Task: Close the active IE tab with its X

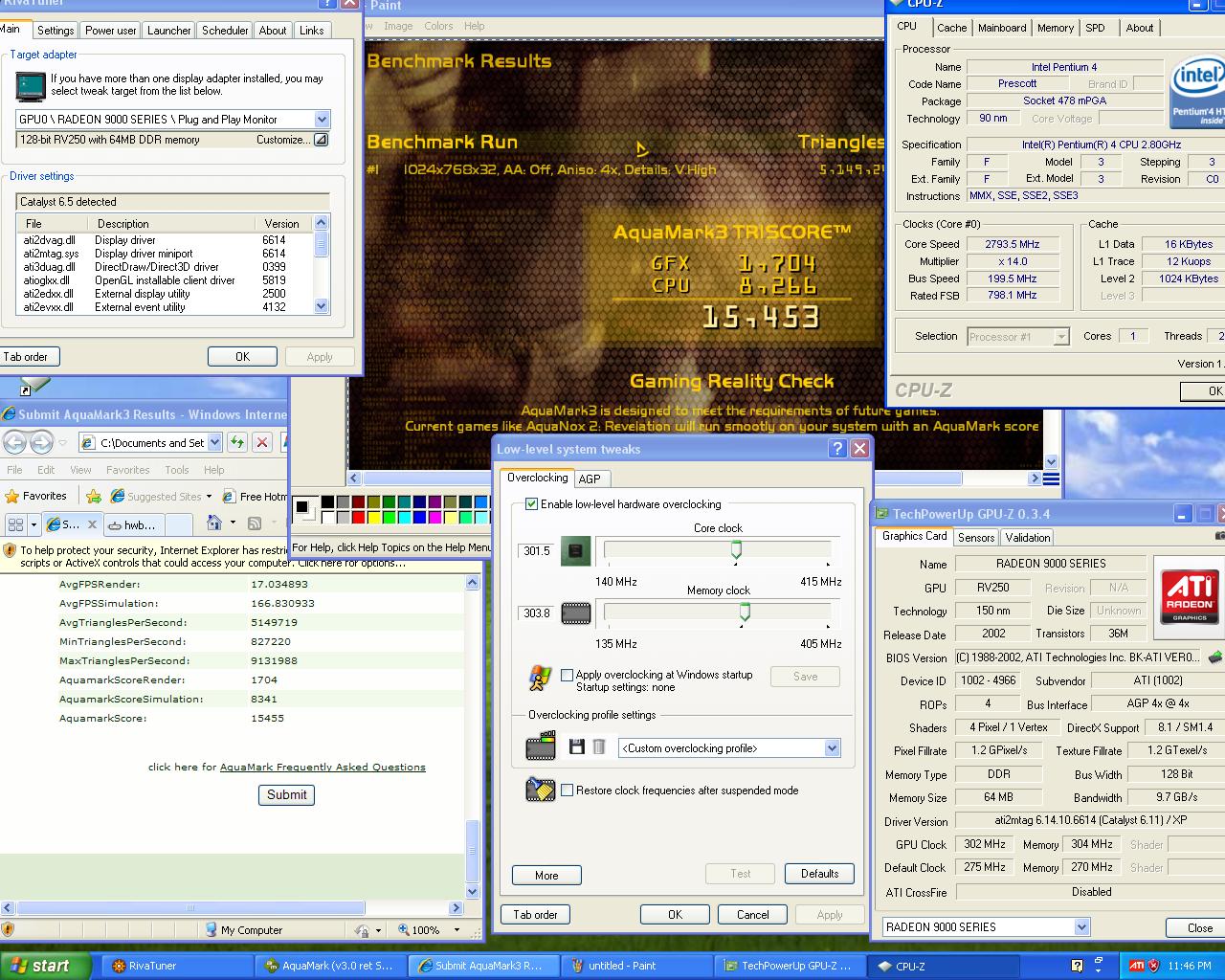Action: [93, 524]
